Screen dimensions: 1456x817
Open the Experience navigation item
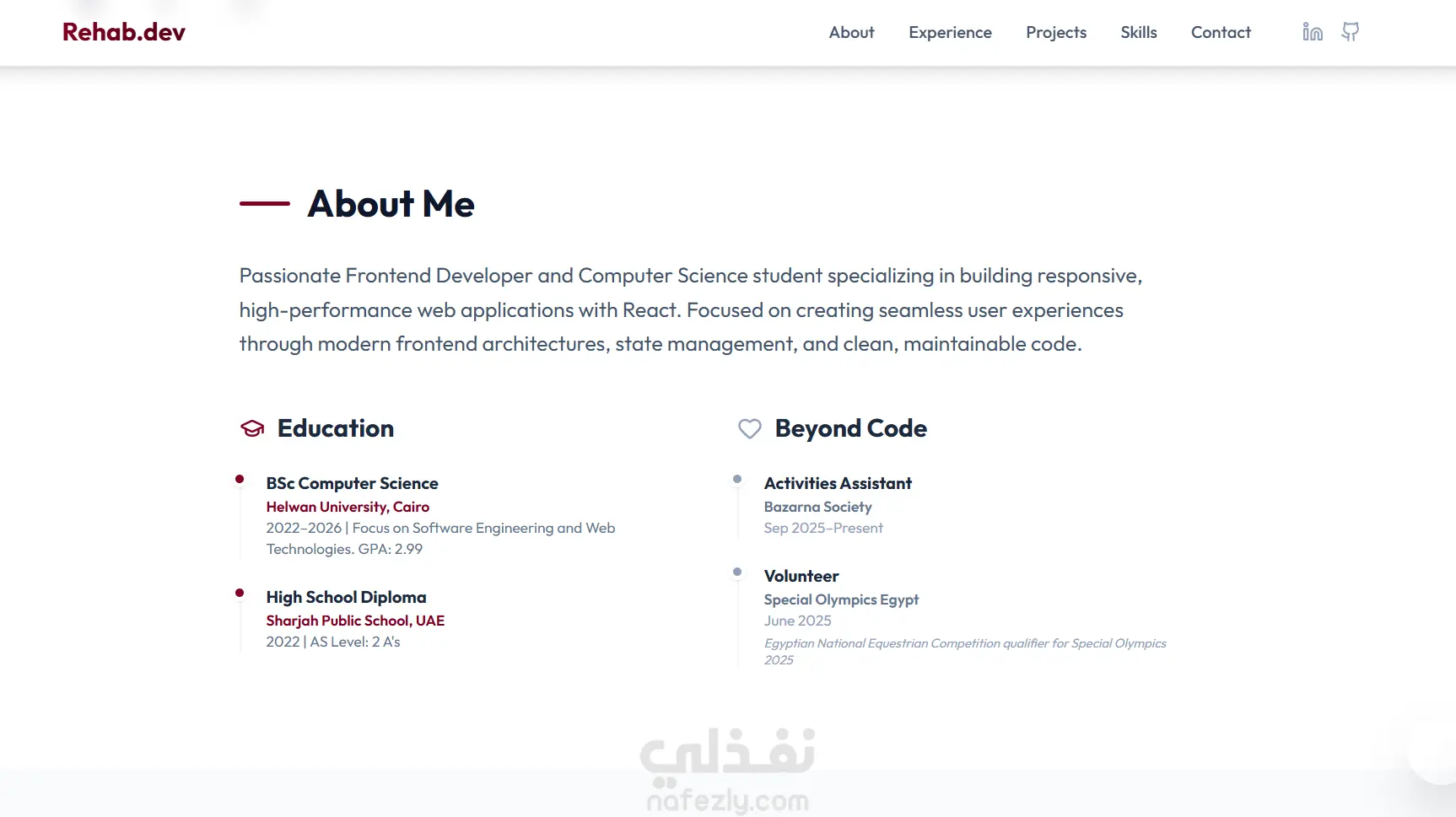coord(950,32)
